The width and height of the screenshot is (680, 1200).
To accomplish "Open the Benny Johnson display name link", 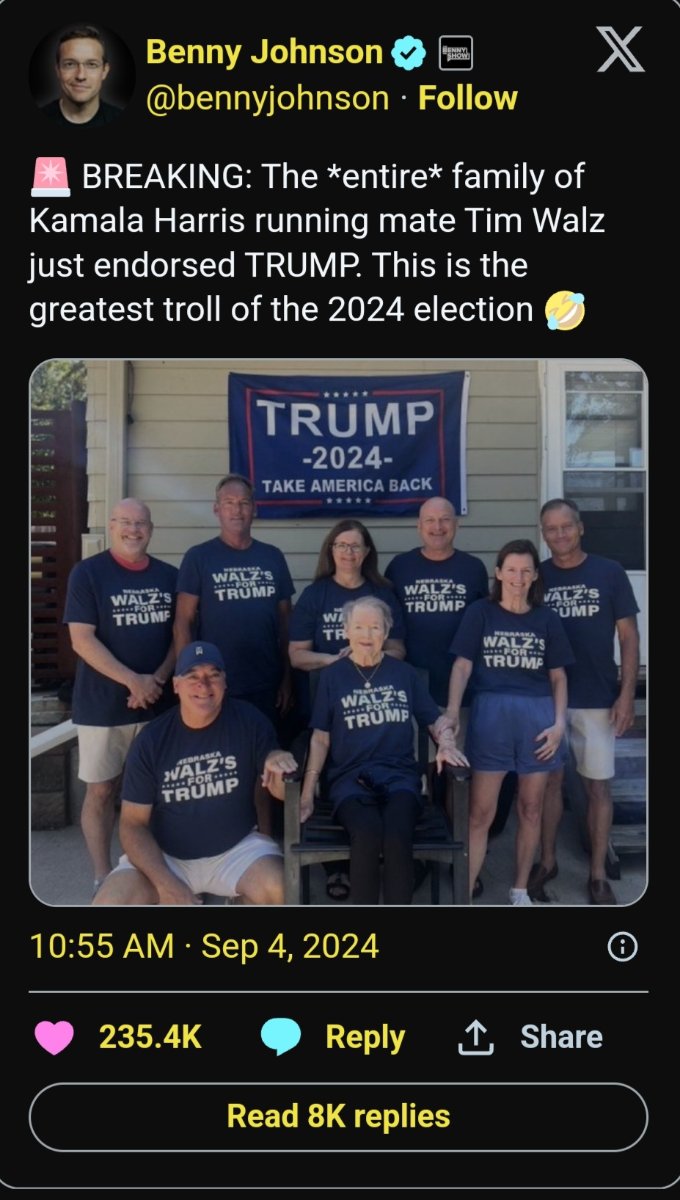I will (265, 53).
